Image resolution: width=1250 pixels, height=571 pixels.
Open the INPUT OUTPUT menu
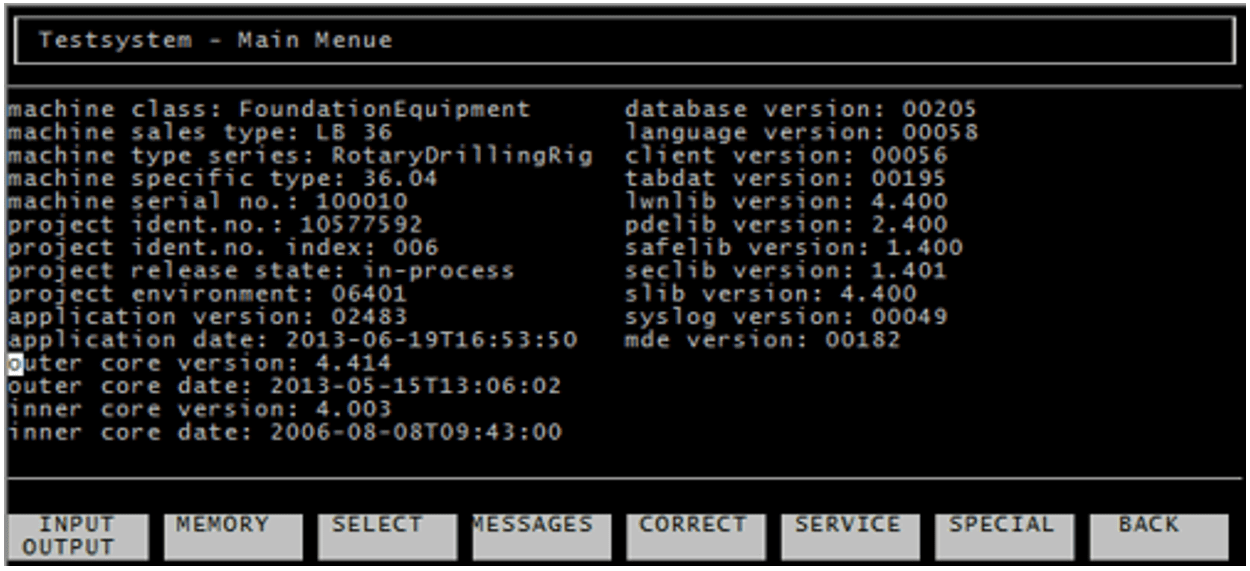coord(77,537)
